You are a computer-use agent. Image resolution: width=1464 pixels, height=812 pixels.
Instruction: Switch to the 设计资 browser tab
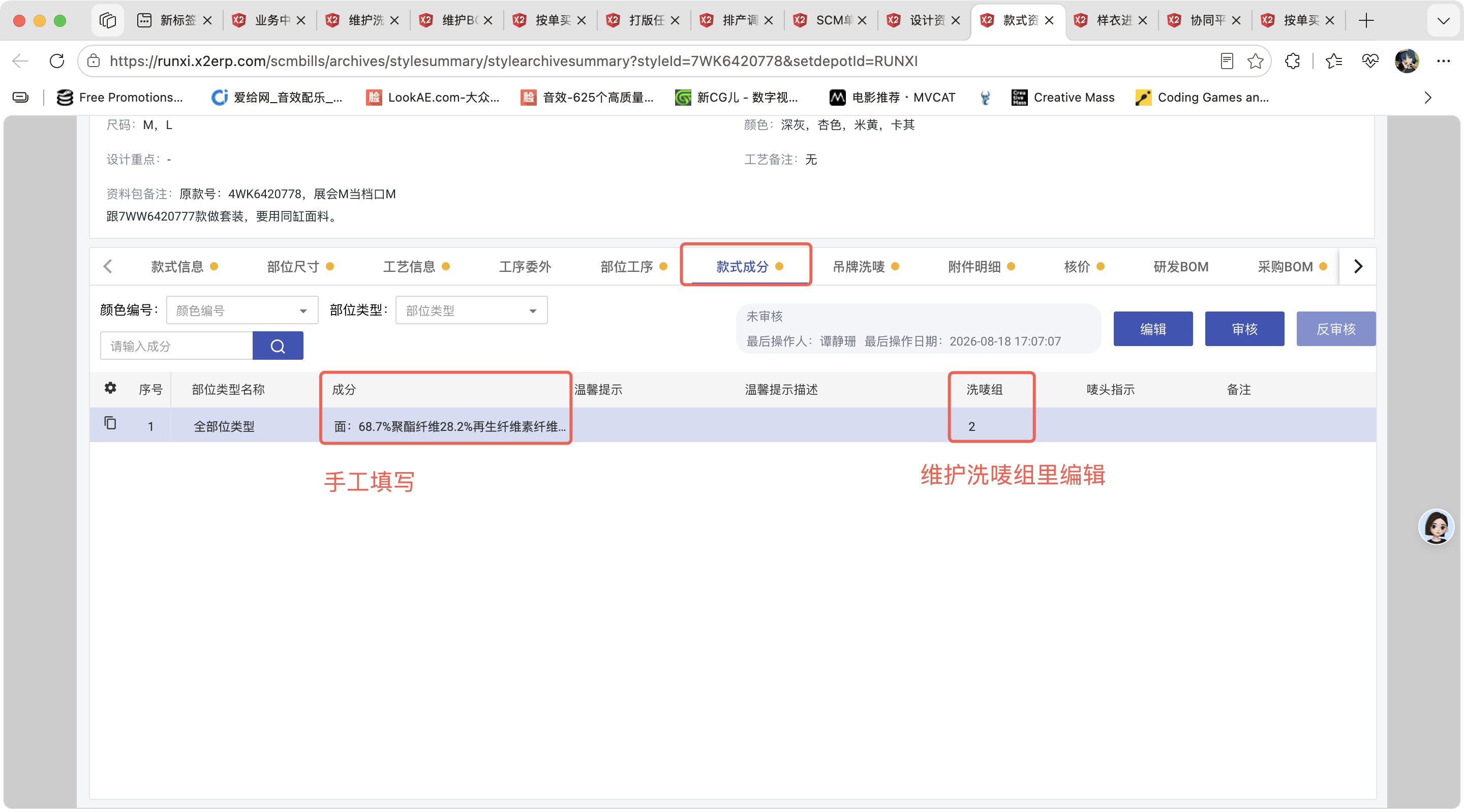click(x=924, y=20)
